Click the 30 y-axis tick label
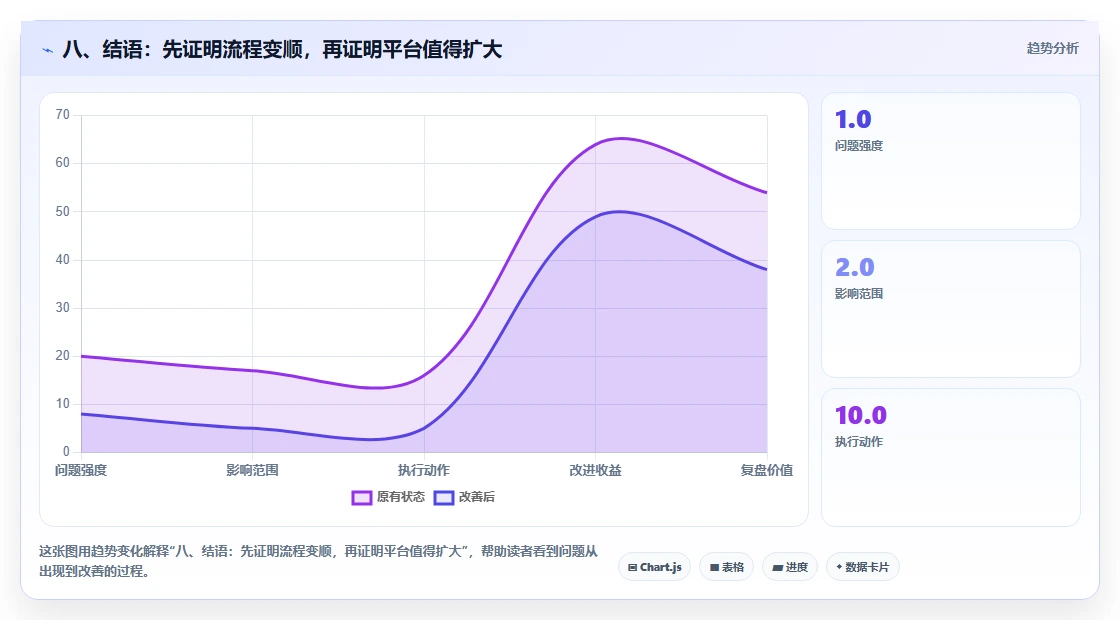1120x620 pixels. tap(63, 307)
